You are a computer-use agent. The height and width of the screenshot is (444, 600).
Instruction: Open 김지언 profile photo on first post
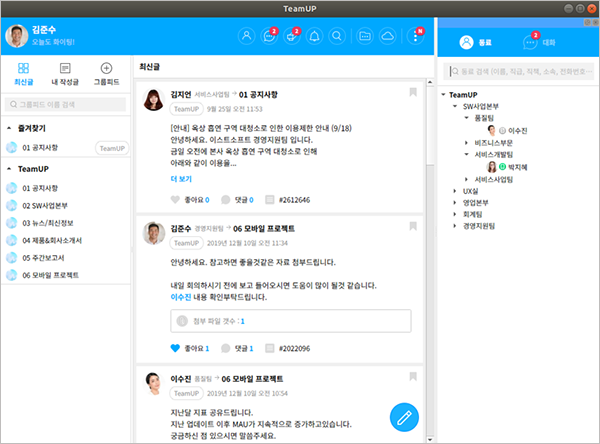(x=153, y=100)
